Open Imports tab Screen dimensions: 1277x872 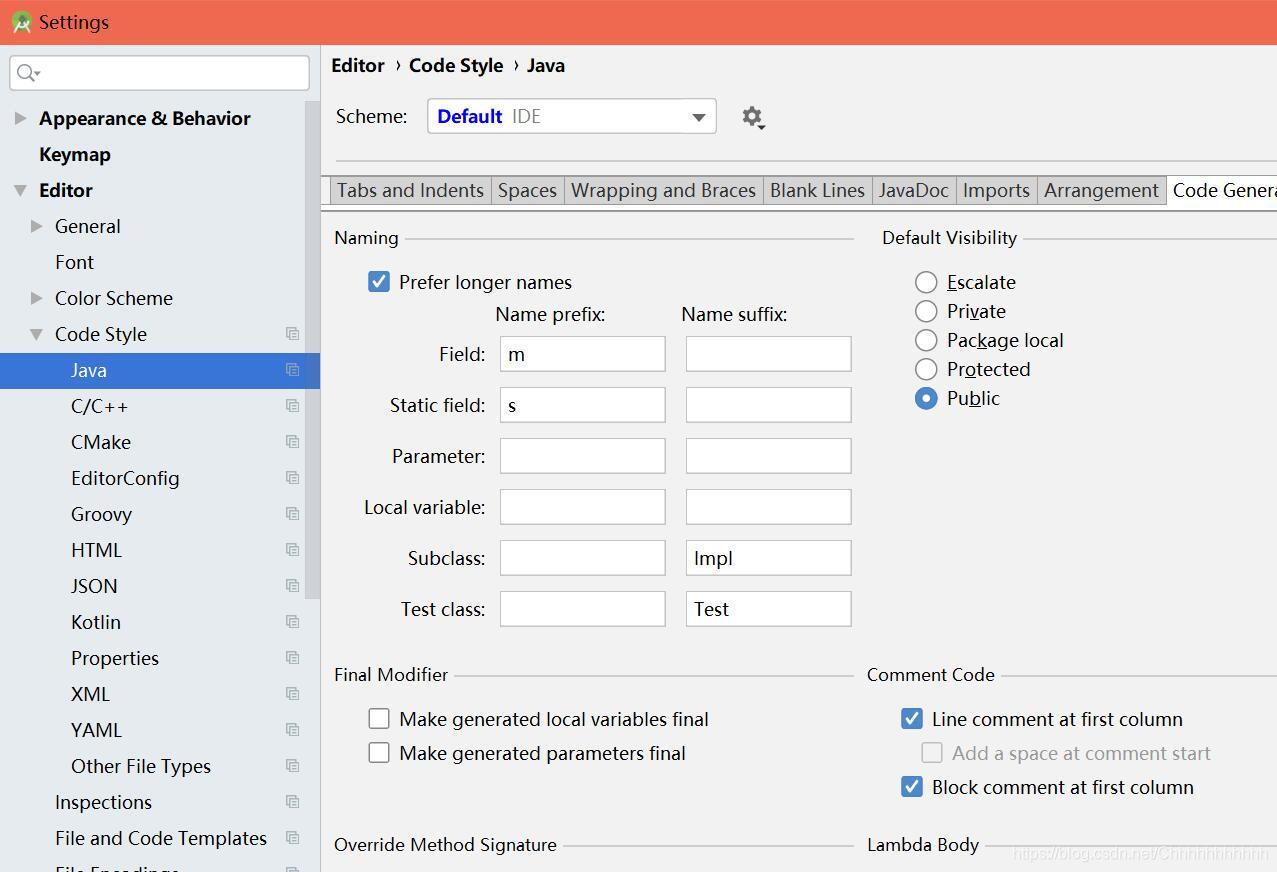click(996, 190)
